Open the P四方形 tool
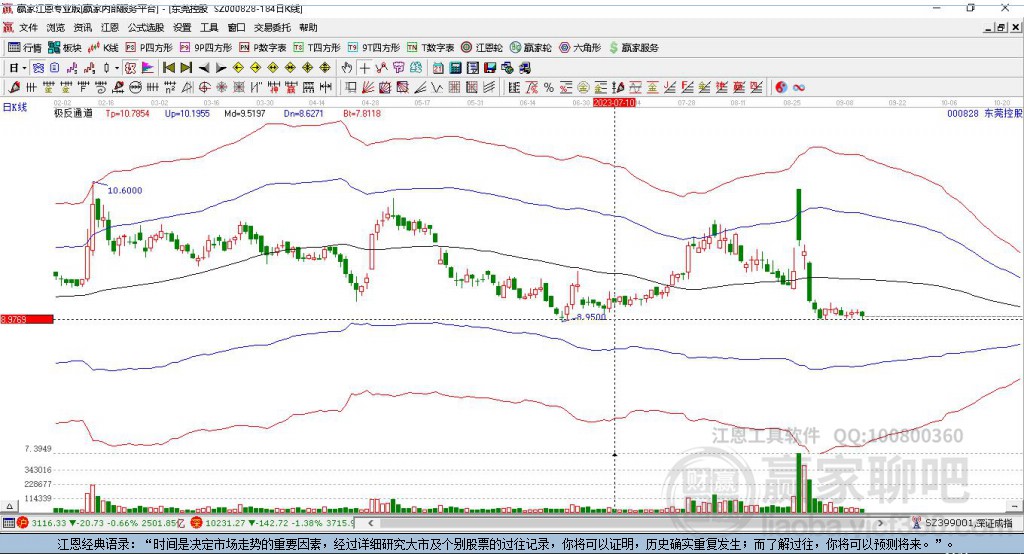 coord(149,48)
